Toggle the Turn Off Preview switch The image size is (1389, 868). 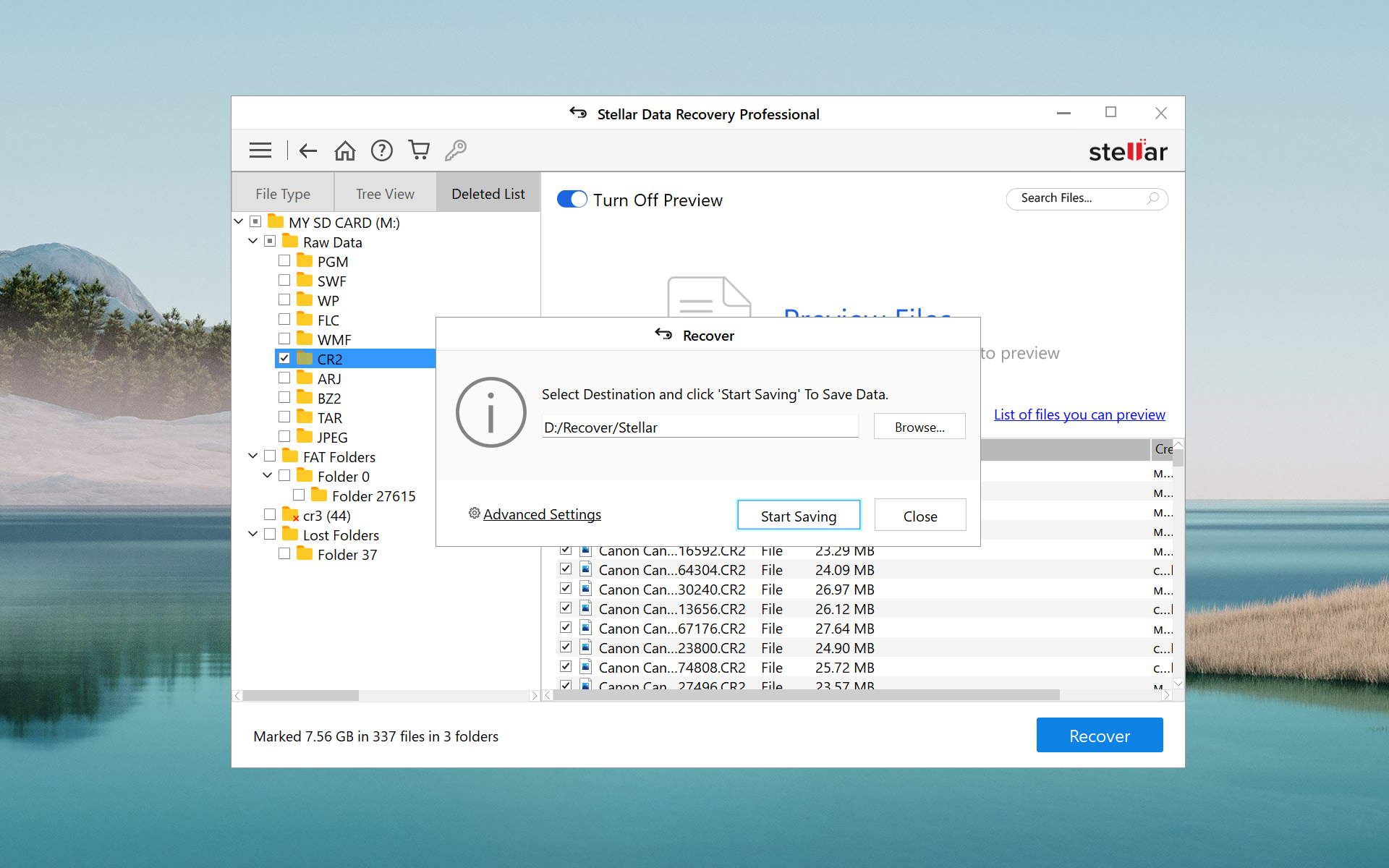click(x=572, y=200)
